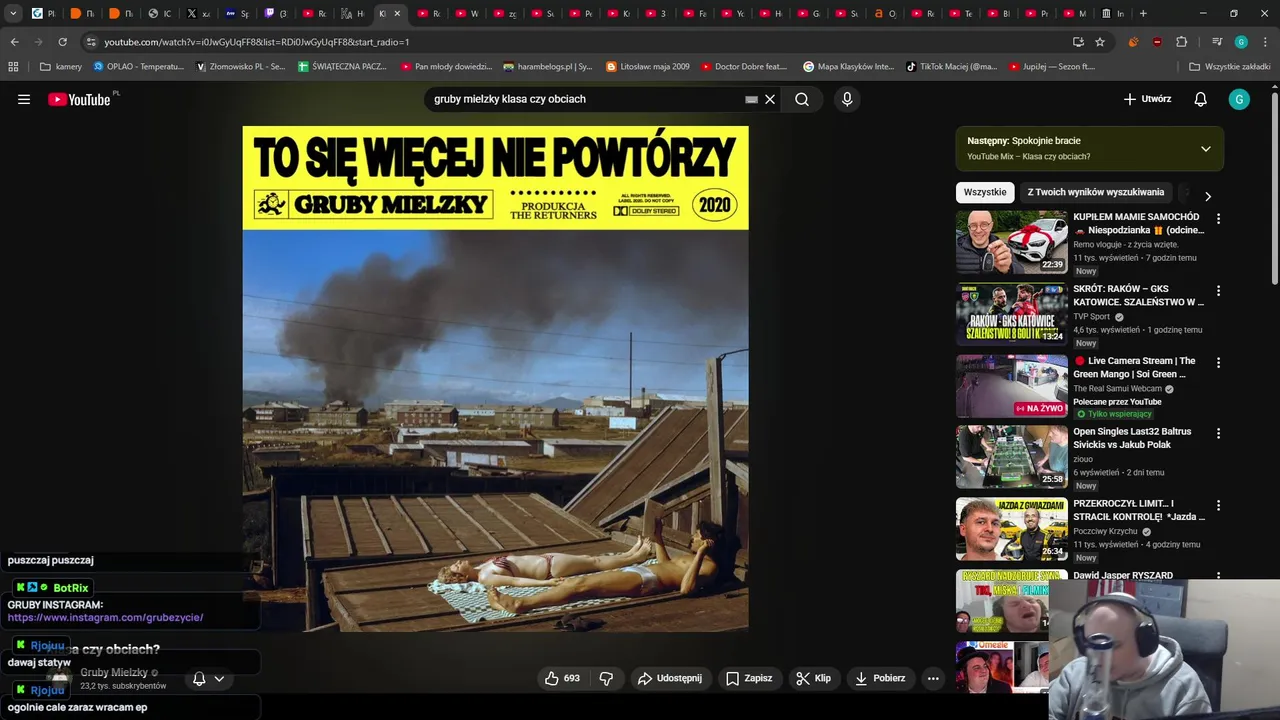
Task: Open options for the Live Camera Stream video
Action: pos(1218,362)
